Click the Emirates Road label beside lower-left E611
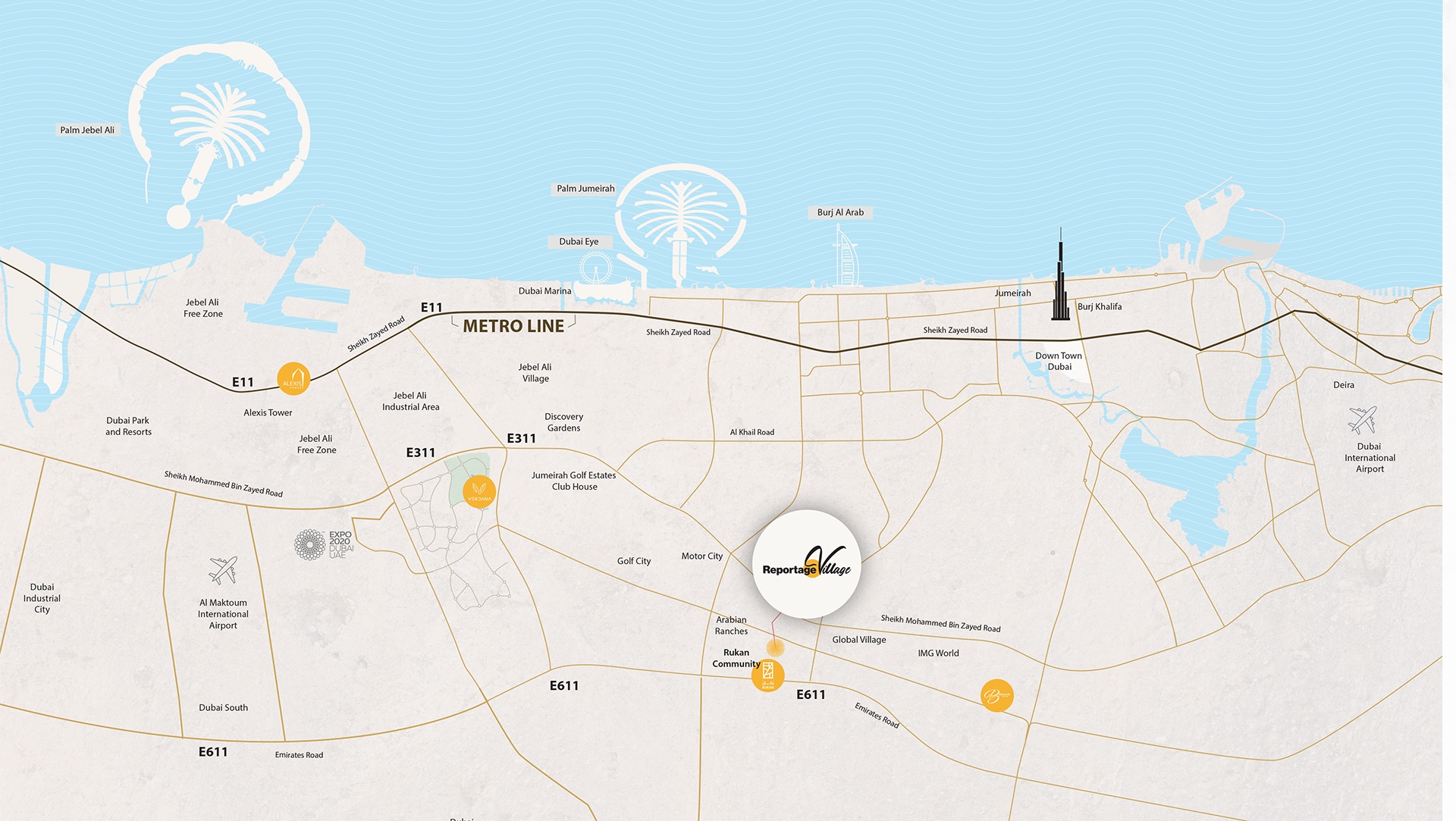1456x821 pixels. [299, 755]
